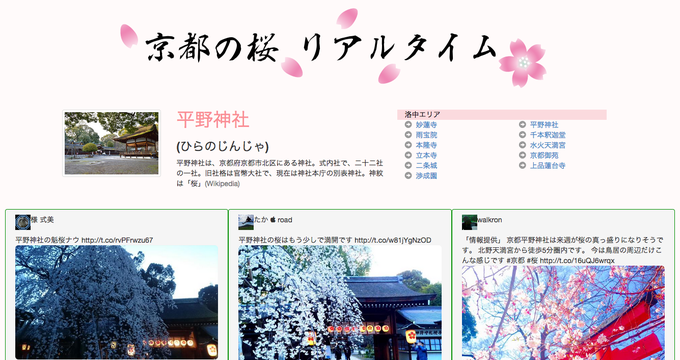Viewport: 680px width, 360px height.
Task: Click the arrow icon beside 本隆寺
Action: (x=408, y=145)
